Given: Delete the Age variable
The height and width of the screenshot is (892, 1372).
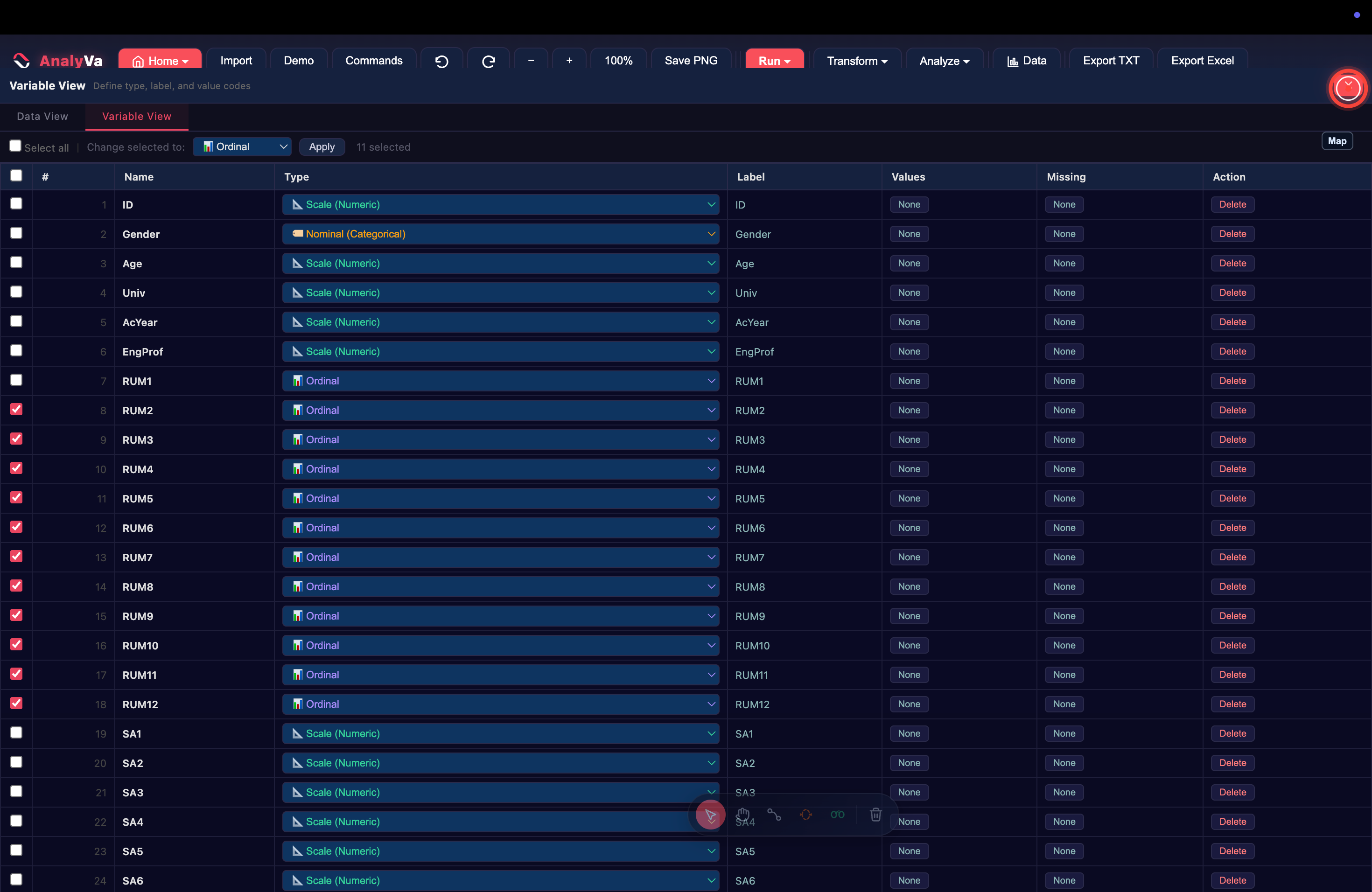Looking at the screenshot, I should point(1232,263).
